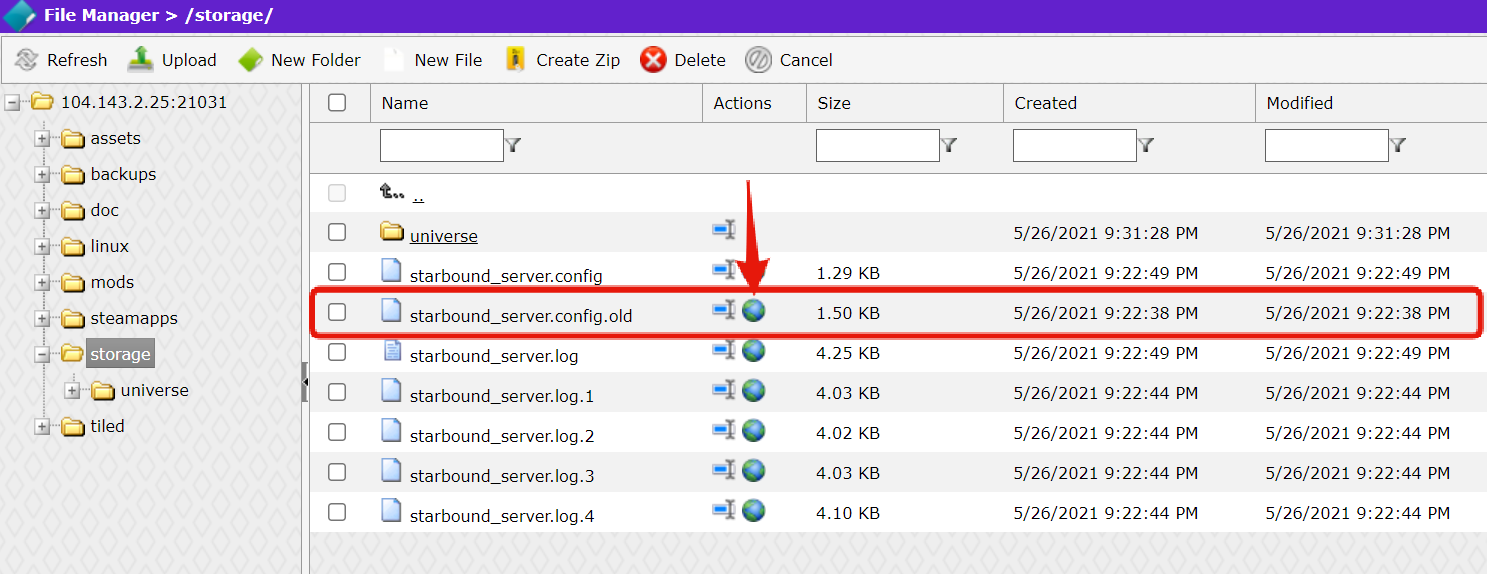The width and height of the screenshot is (1487, 574).
Task: Rename icon for starbound_server.config row
Action: point(723,270)
